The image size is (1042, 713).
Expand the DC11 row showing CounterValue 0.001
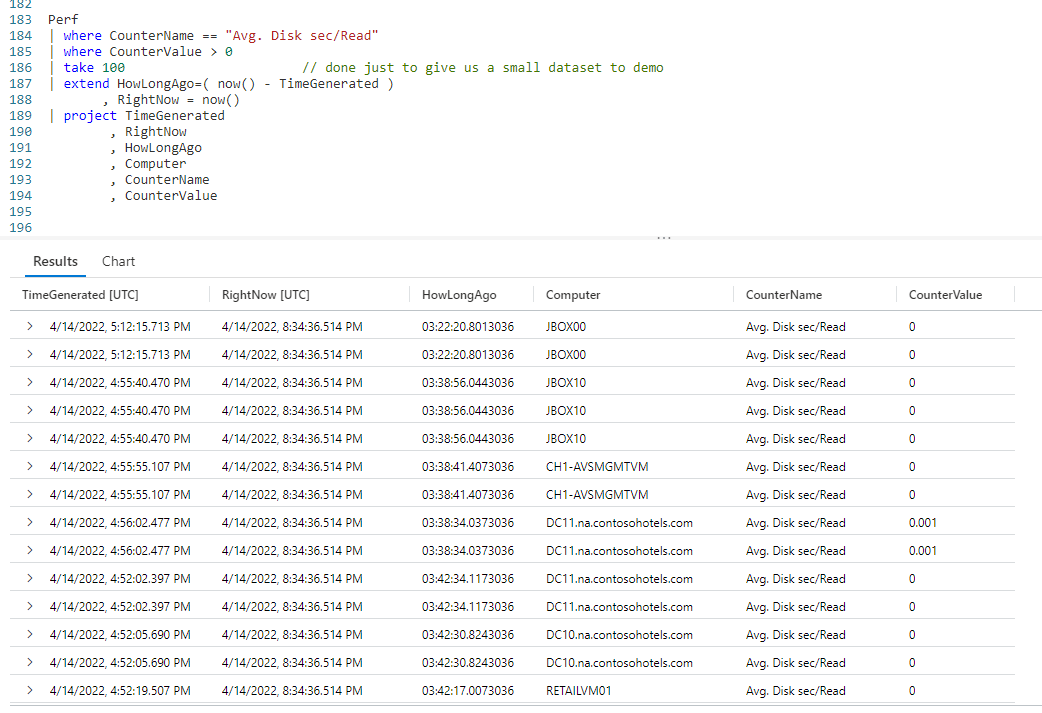coord(27,522)
